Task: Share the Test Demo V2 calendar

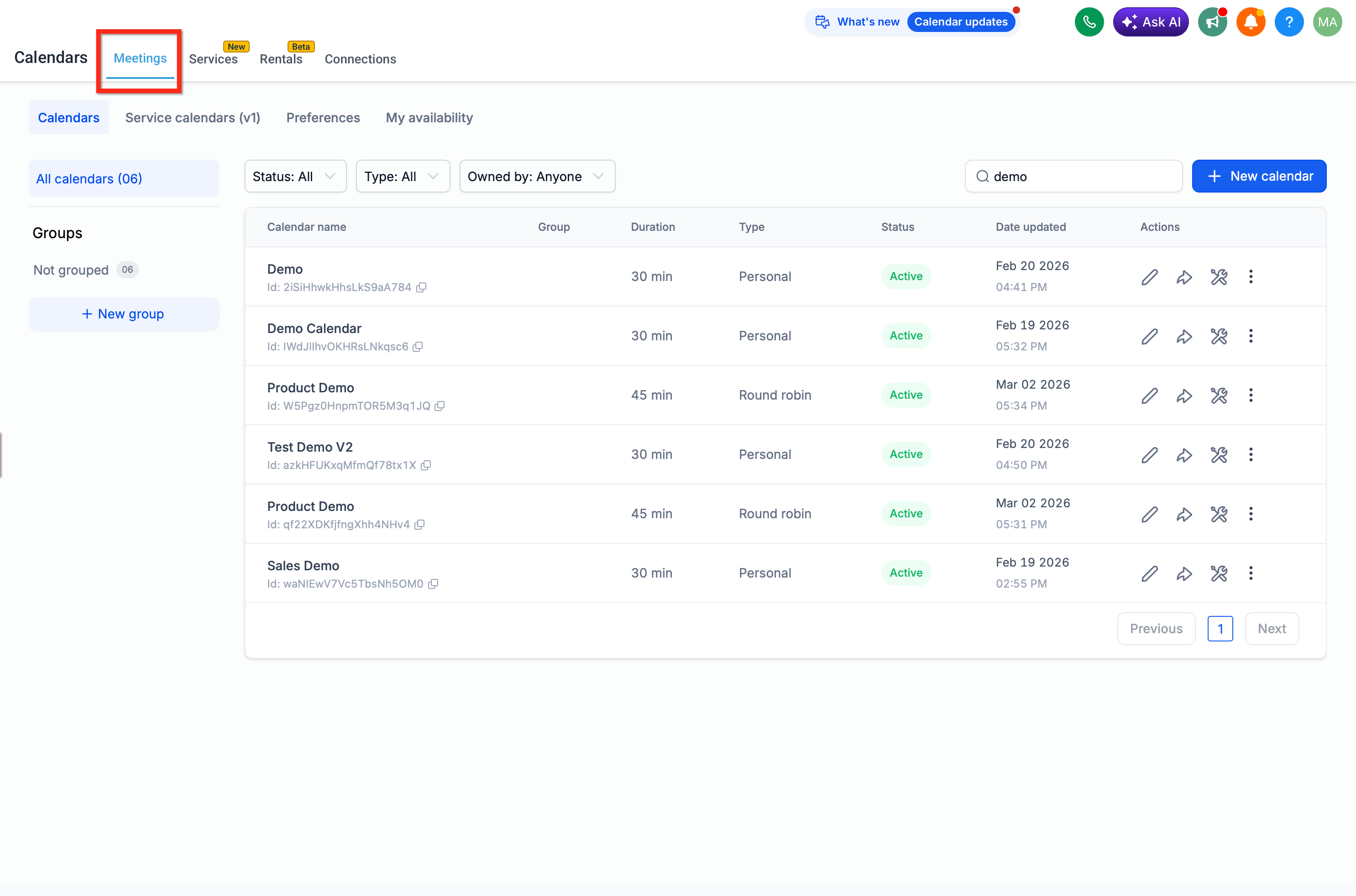Action: click(1184, 455)
